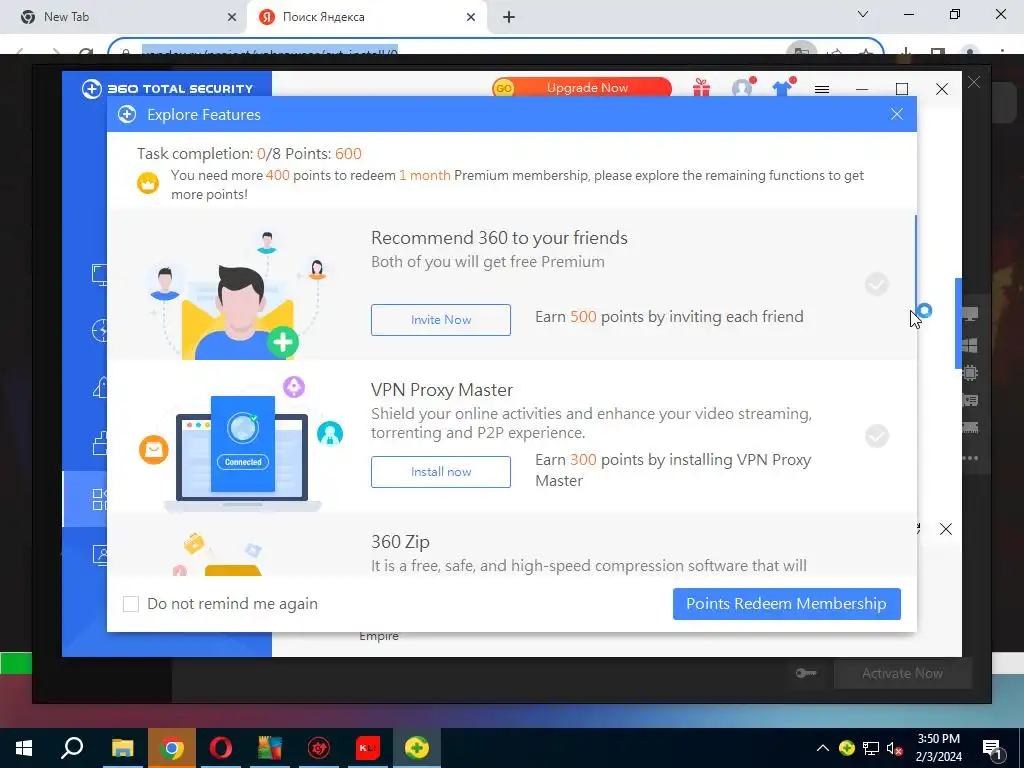Click the Upgrade Now button
The width and height of the screenshot is (1024, 768).
coord(582,88)
